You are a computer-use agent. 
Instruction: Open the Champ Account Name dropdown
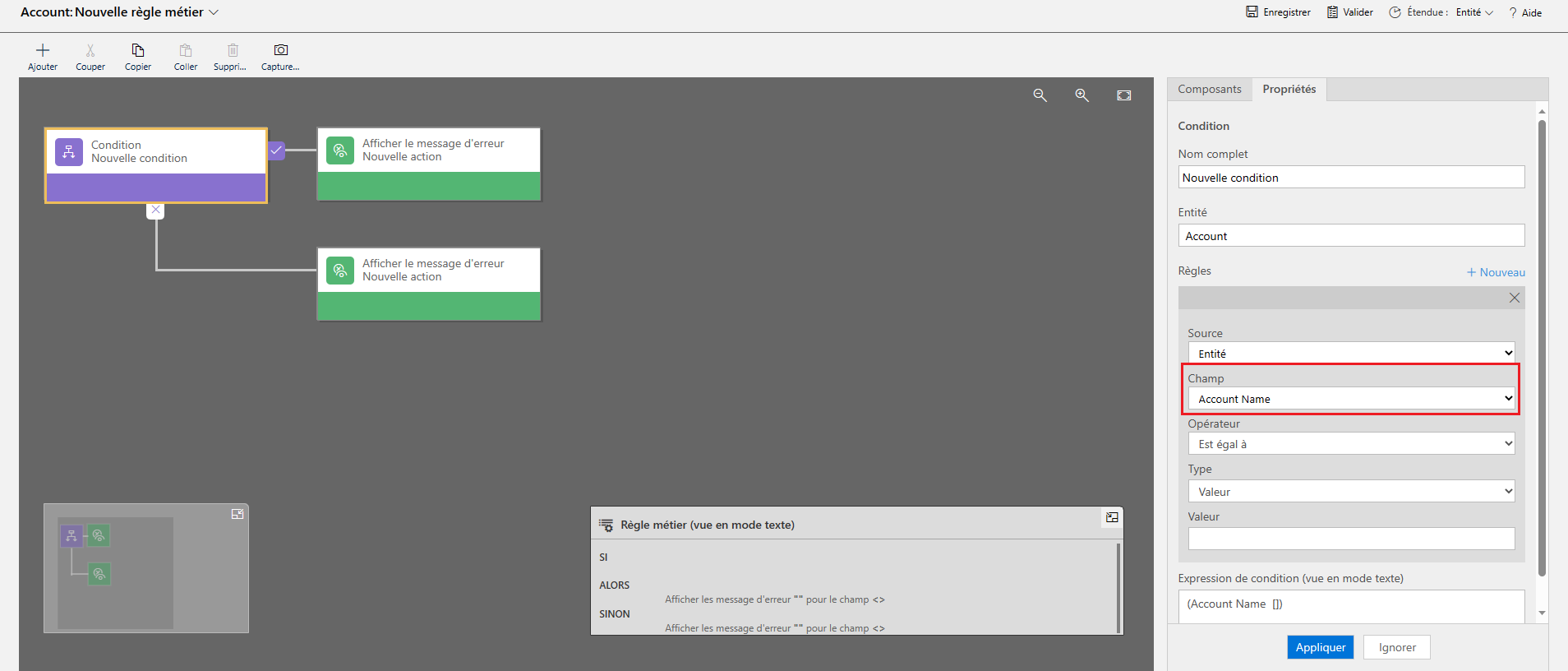[1351, 398]
